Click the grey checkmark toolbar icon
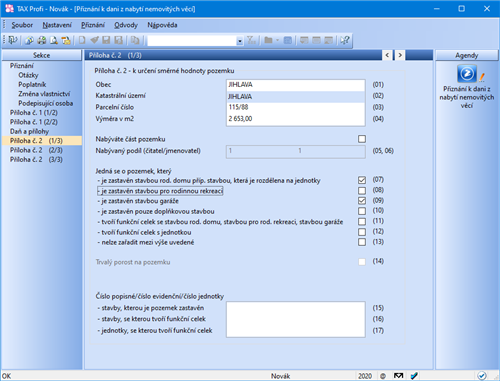This screenshot has width=500, height=381. click(x=94, y=40)
